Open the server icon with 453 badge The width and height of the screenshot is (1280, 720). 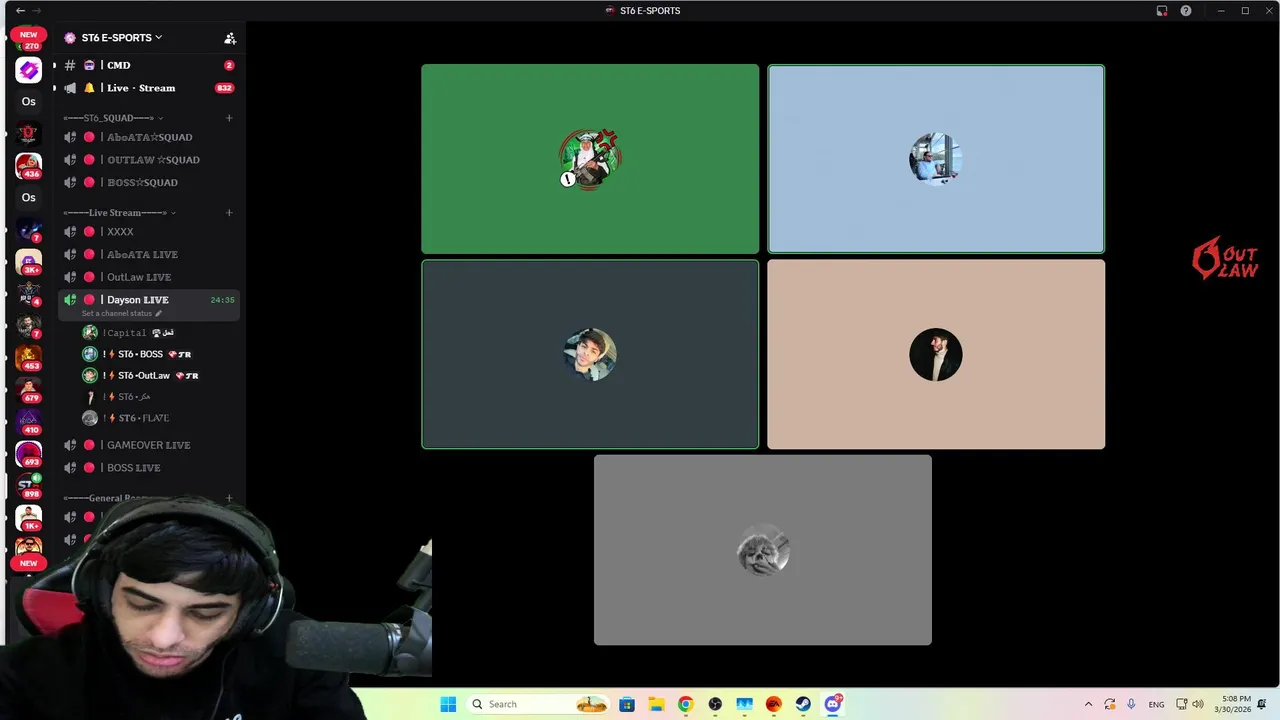click(29, 357)
